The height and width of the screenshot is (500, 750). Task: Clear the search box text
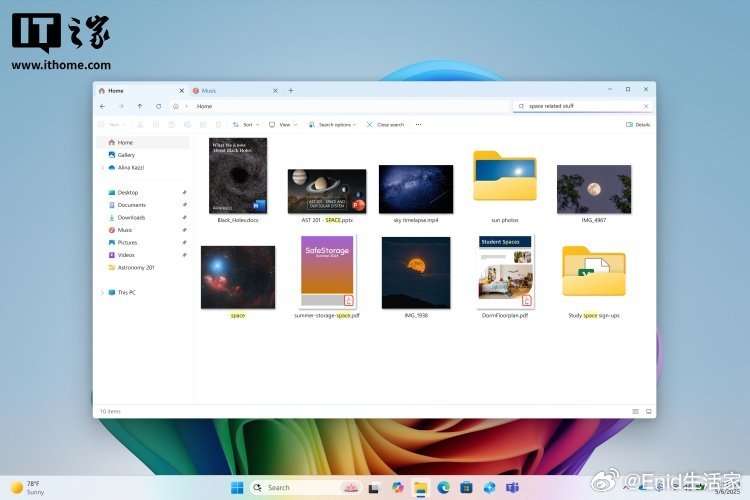(646, 106)
